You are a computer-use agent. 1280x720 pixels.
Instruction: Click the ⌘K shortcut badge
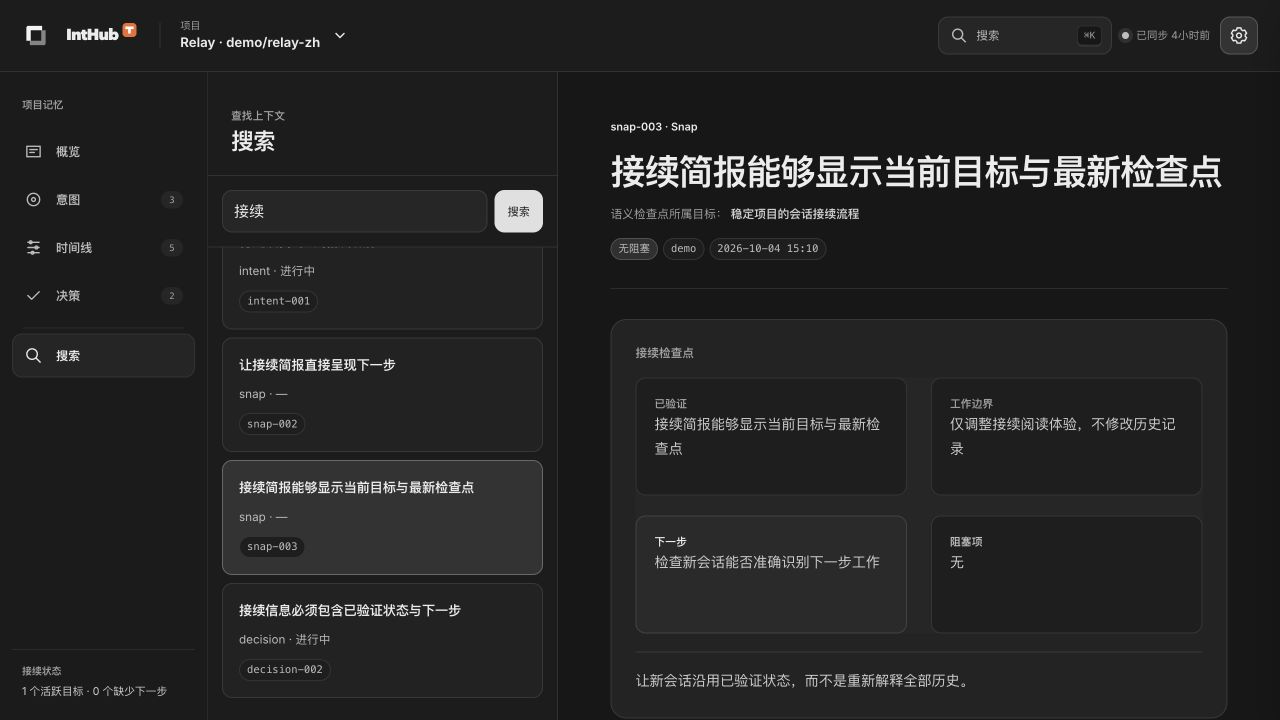coord(1089,35)
